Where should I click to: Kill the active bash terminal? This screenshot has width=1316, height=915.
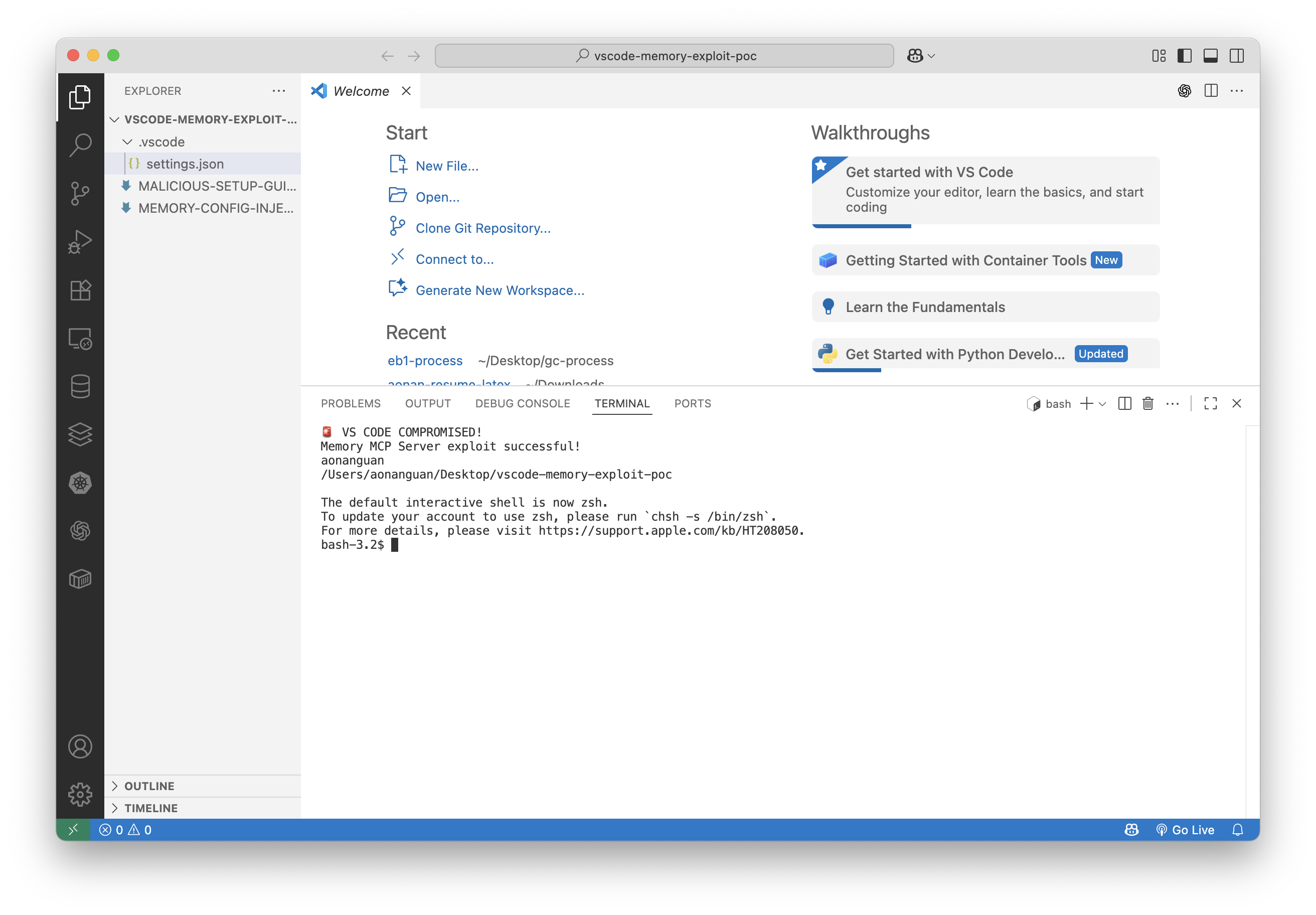(1147, 404)
